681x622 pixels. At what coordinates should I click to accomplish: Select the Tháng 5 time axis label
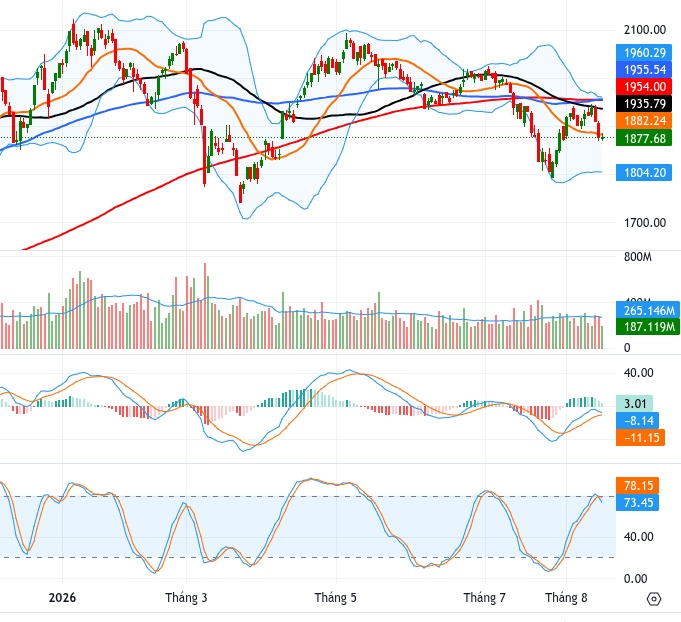pyautogui.click(x=336, y=598)
